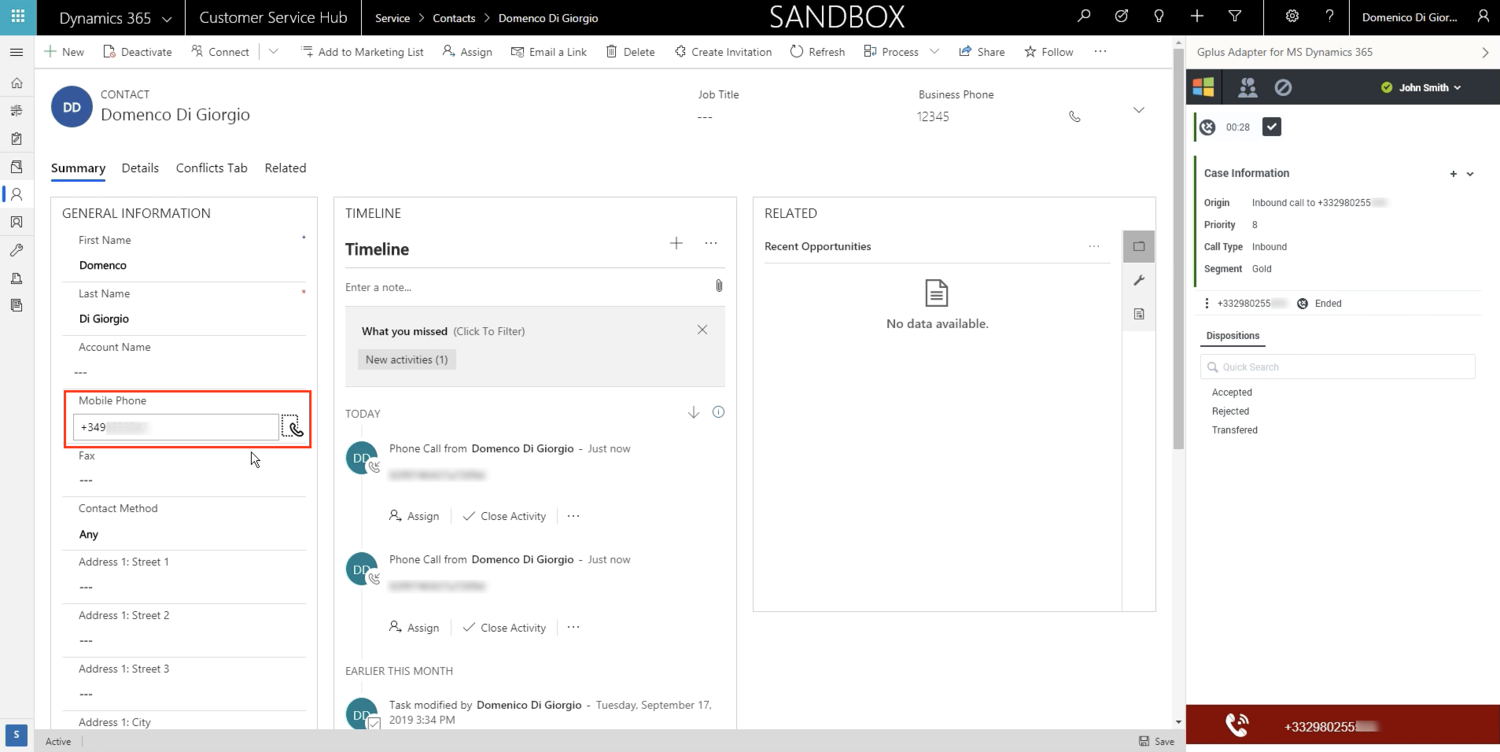The height and width of the screenshot is (752, 1500).
Task: Select the Accepted disposition
Action: tap(1232, 393)
